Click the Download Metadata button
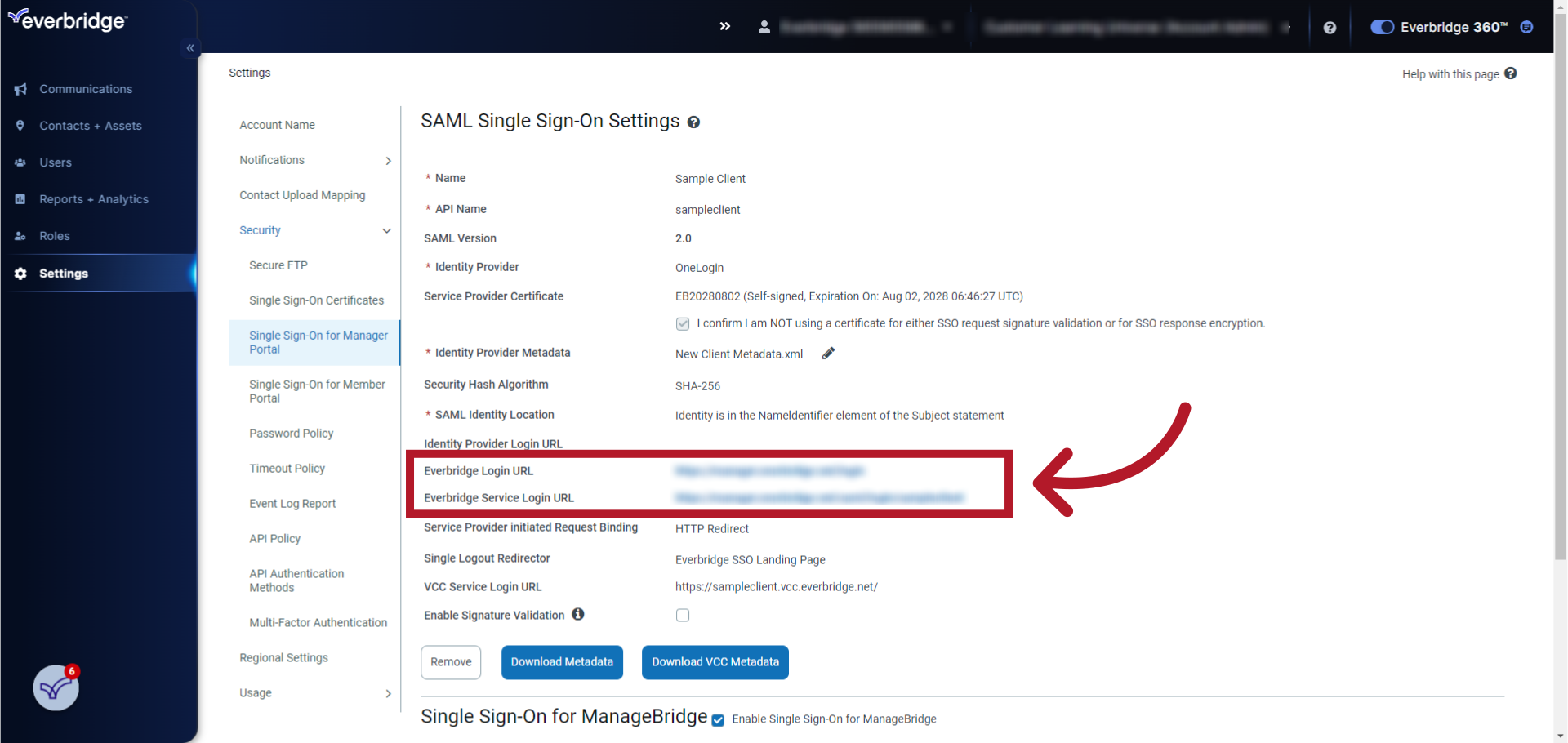1568x743 pixels. 562,662
